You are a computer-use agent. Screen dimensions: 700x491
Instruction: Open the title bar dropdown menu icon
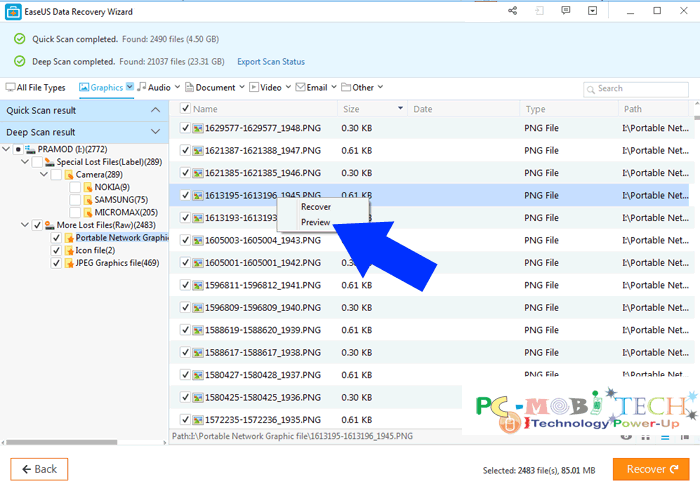[592, 11]
